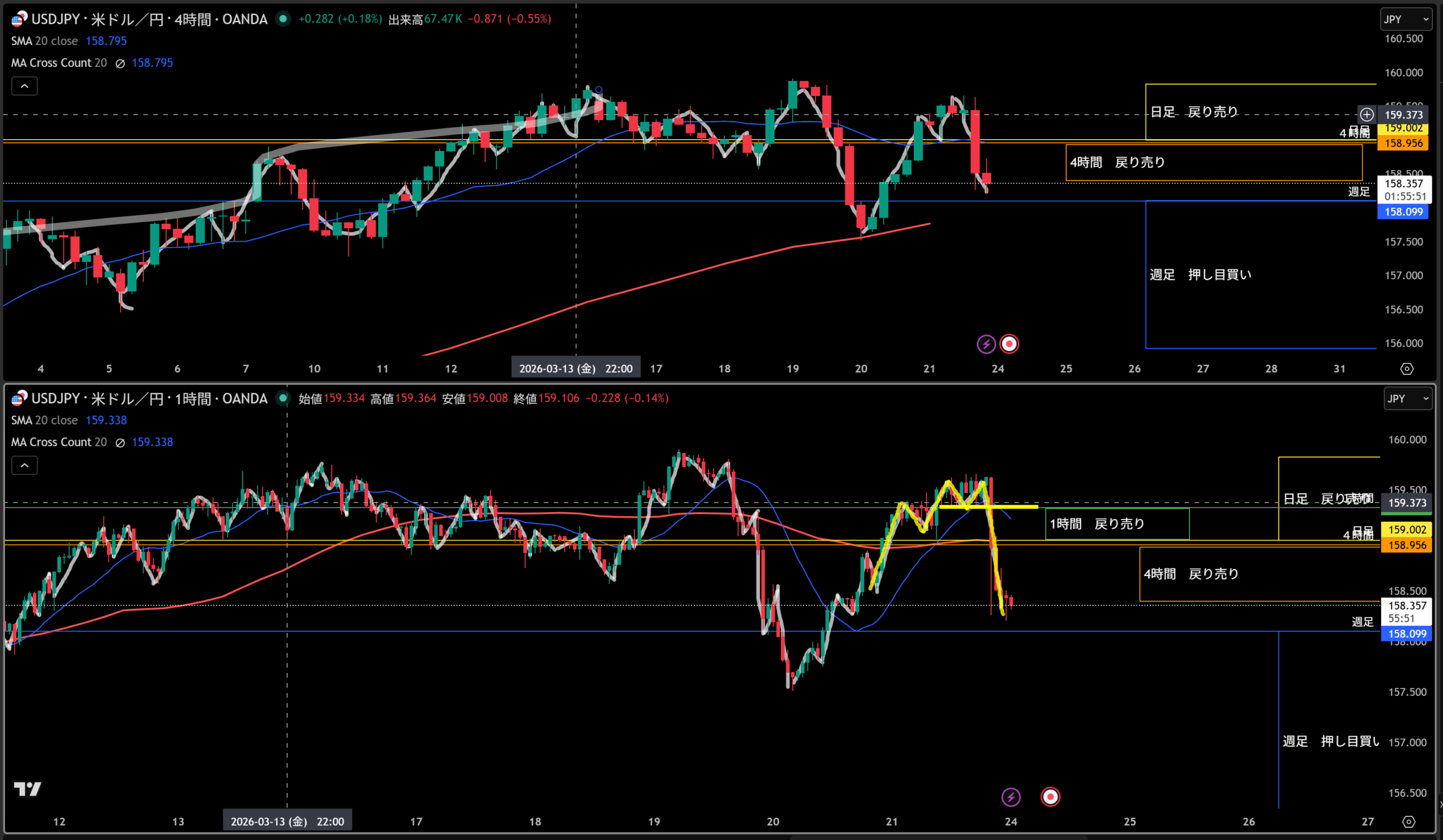
Task: Click MA Cross Count empty-value symbol in upper chart
Action: pyautogui.click(x=120, y=64)
